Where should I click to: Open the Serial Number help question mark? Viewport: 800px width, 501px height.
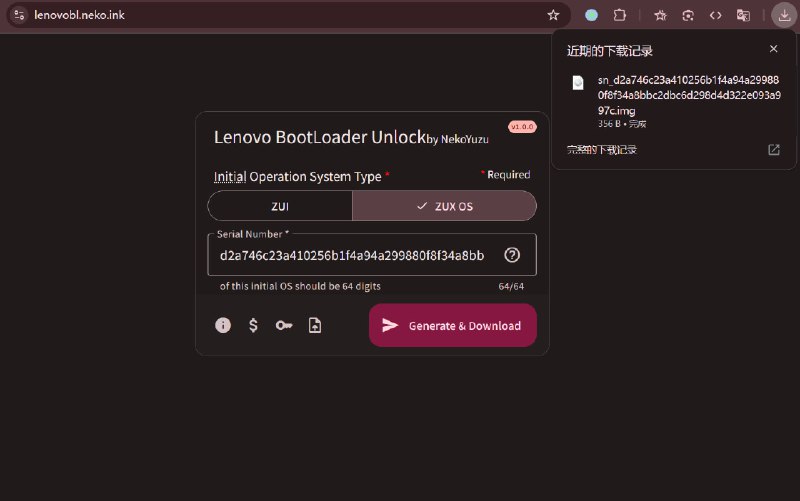point(512,255)
